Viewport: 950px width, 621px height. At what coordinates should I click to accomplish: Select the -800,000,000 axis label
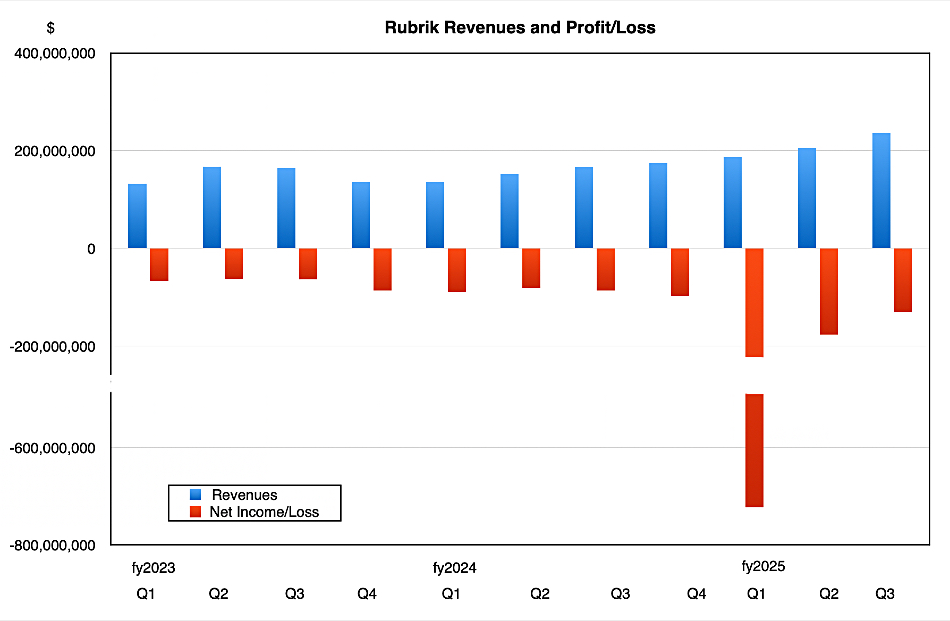point(53,545)
